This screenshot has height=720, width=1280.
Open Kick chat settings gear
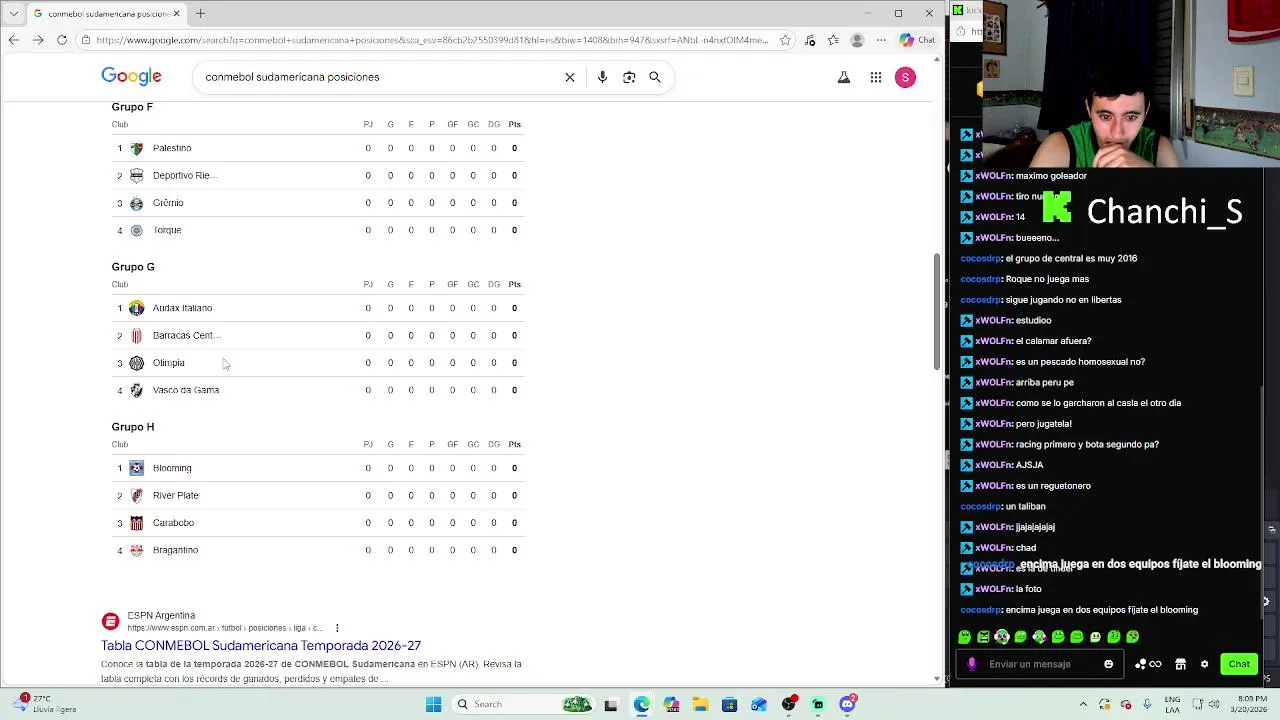pos(1204,664)
